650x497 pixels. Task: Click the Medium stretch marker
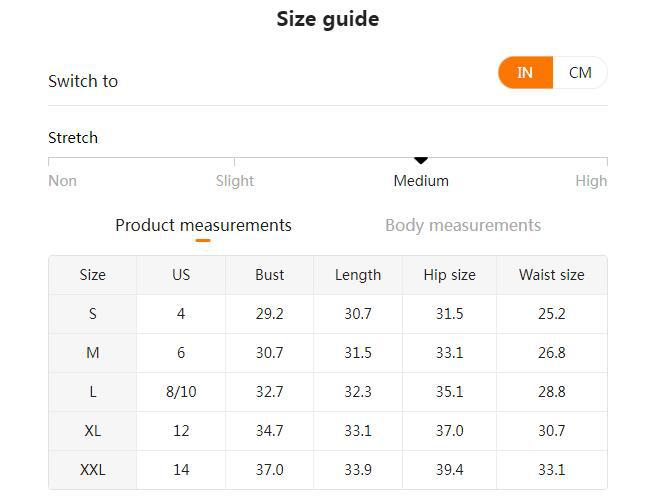(421, 160)
